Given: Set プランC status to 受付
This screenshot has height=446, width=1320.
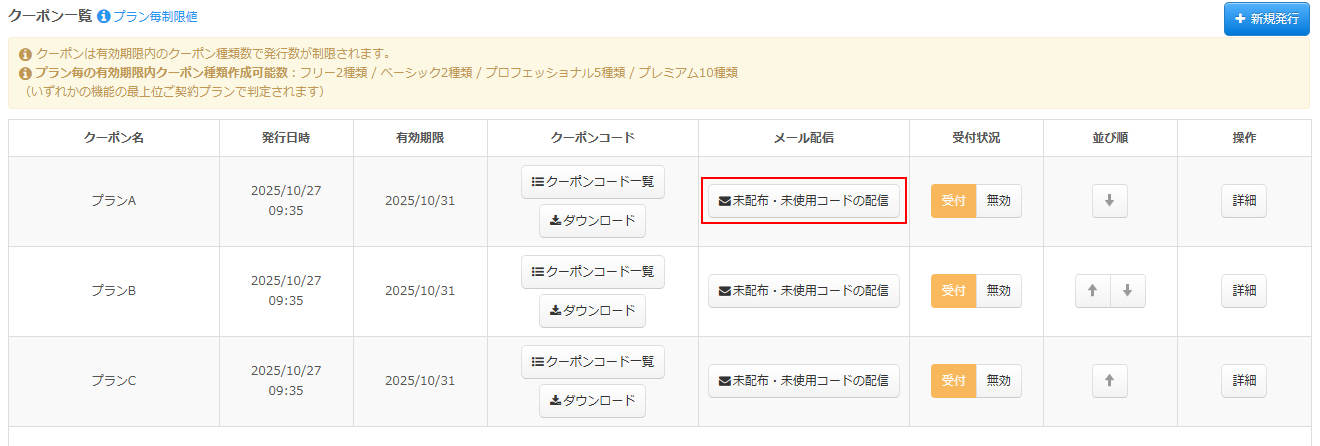Looking at the screenshot, I should [x=953, y=381].
